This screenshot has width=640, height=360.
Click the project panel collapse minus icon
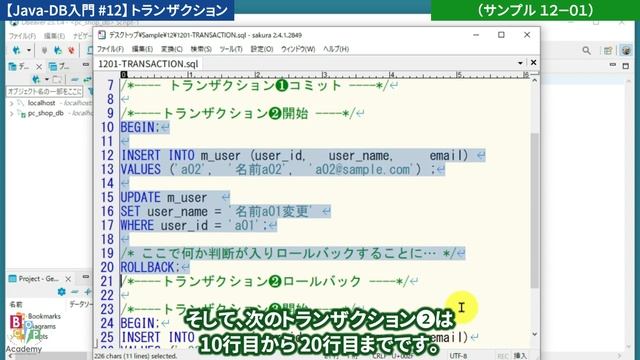[75, 292]
